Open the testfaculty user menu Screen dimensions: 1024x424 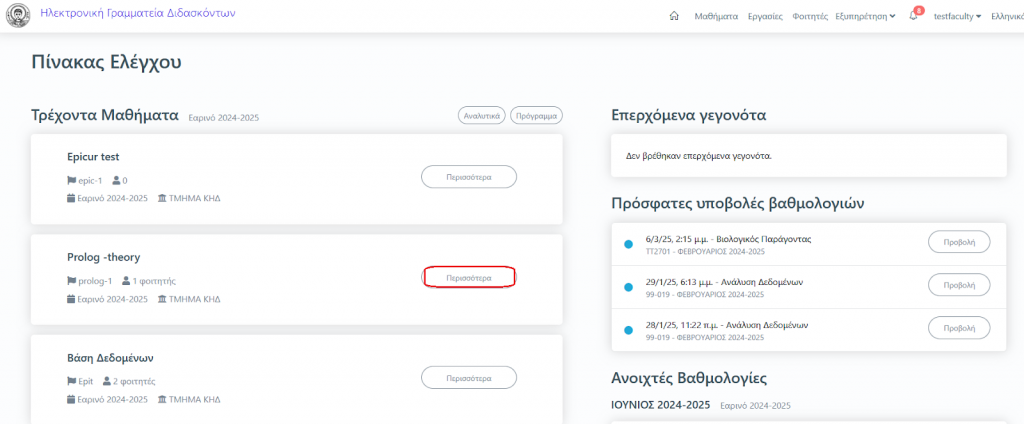pyautogui.click(x=957, y=16)
